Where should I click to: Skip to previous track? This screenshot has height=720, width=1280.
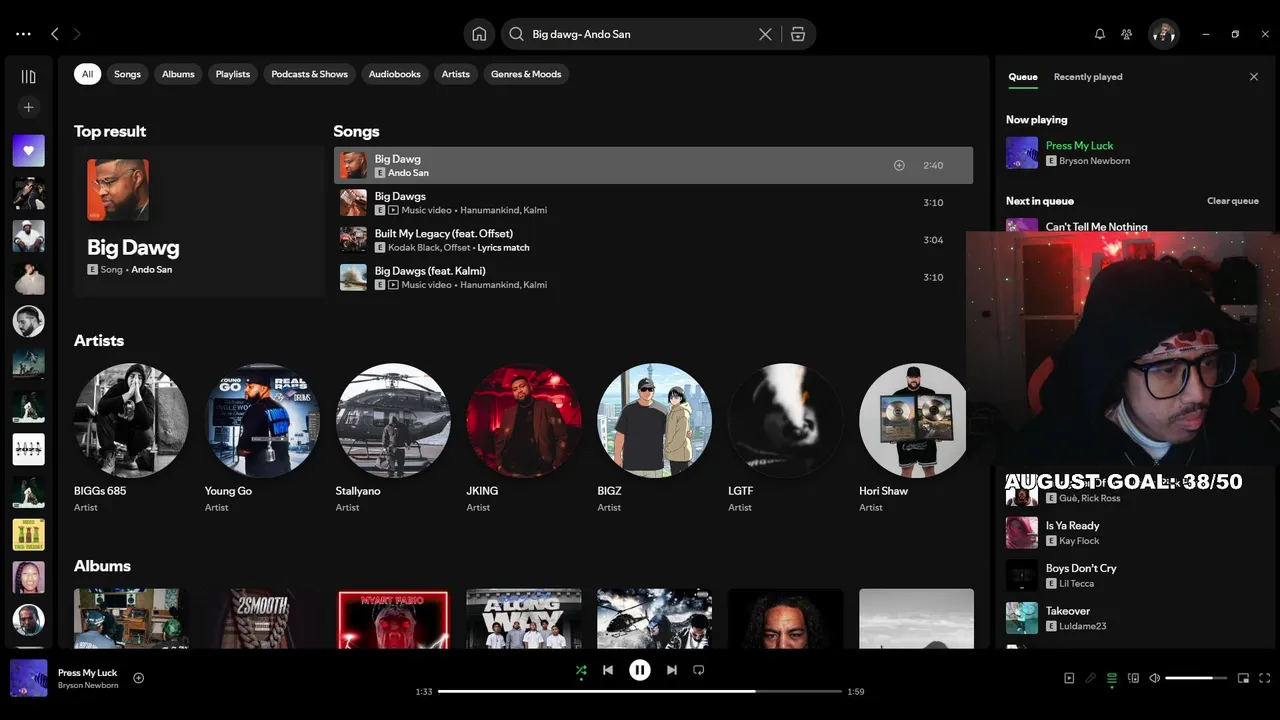[x=608, y=670]
